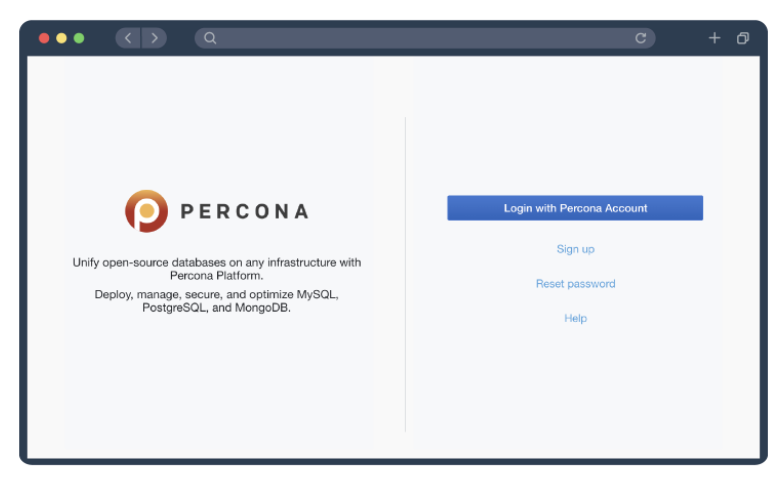
Task: Open a new tab with the plus icon
Action: [x=714, y=38]
